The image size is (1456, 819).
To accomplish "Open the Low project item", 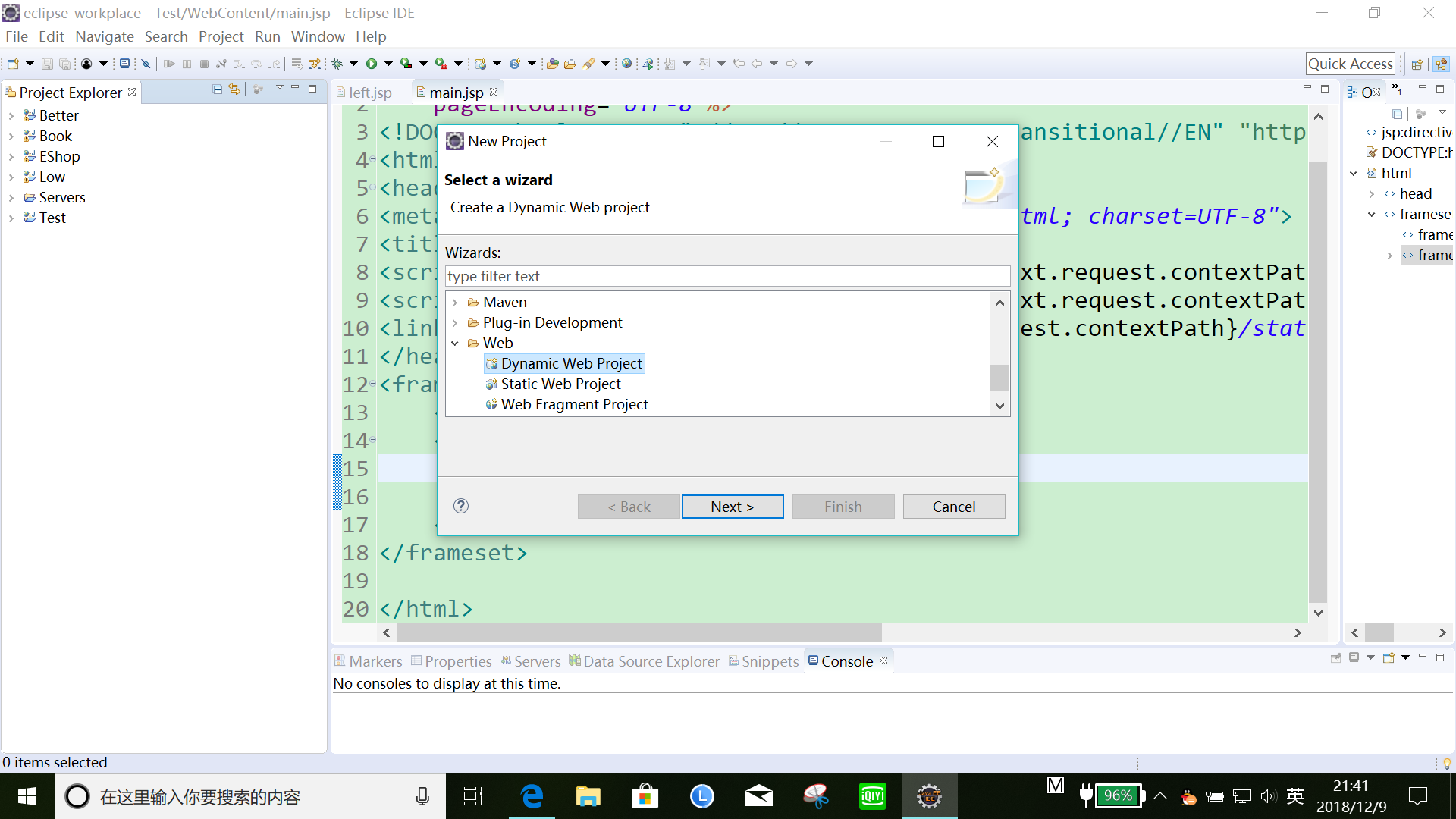I will 52,177.
